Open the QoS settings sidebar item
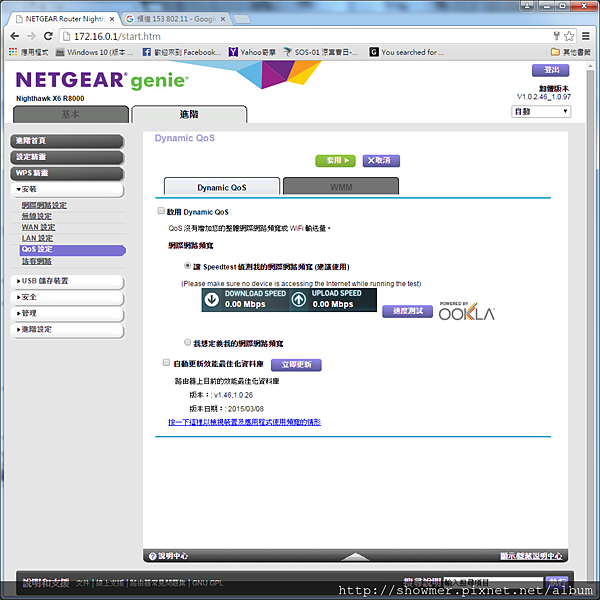Screen dimensions: 600x600 point(72,249)
